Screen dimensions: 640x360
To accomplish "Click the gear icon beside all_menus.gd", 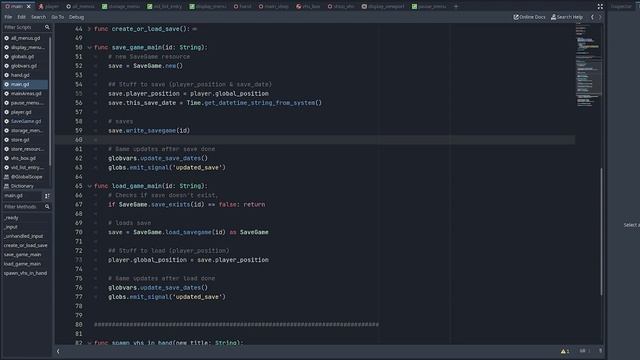I will tap(7, 38).
